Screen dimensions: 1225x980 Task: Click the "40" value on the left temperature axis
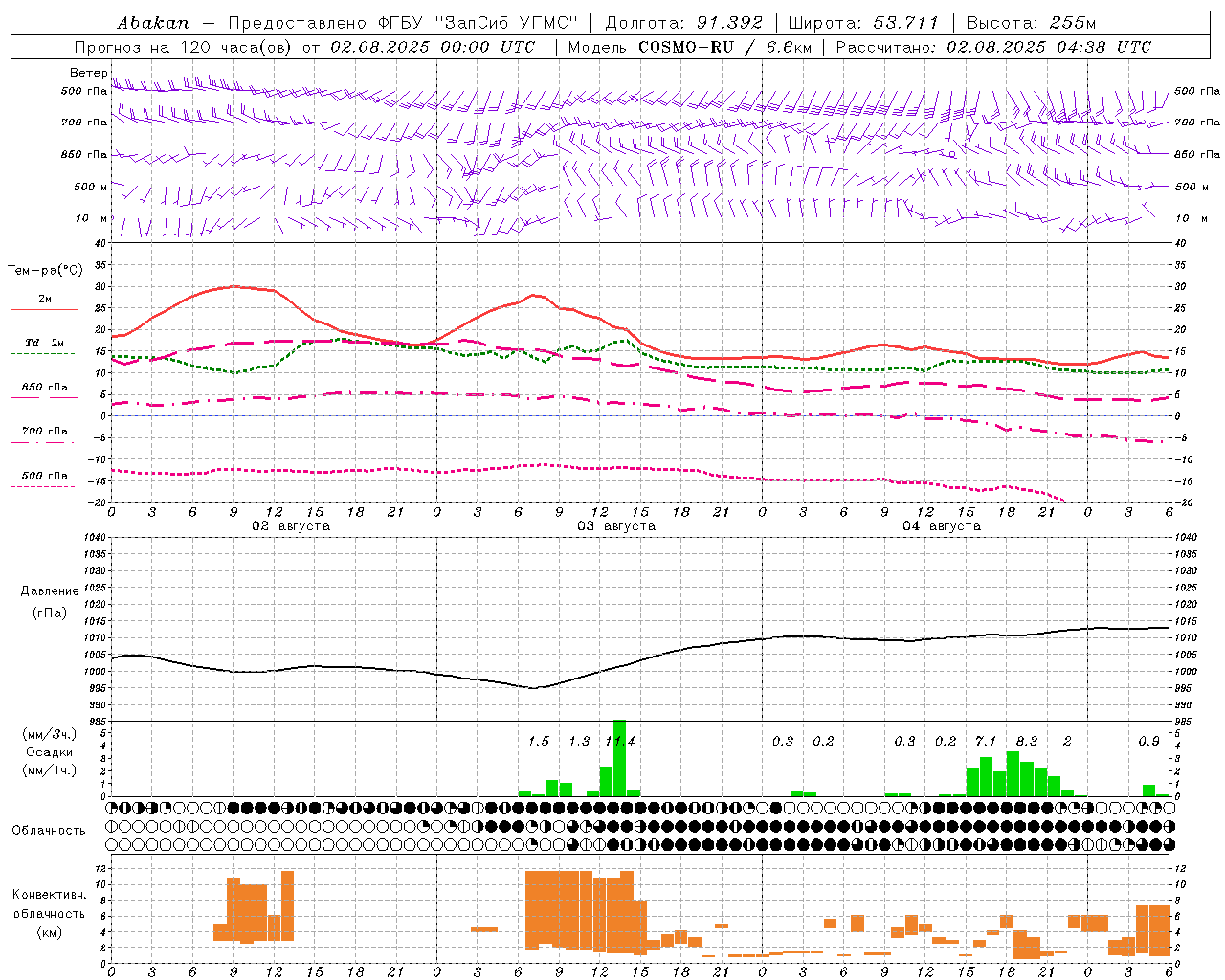100,243
